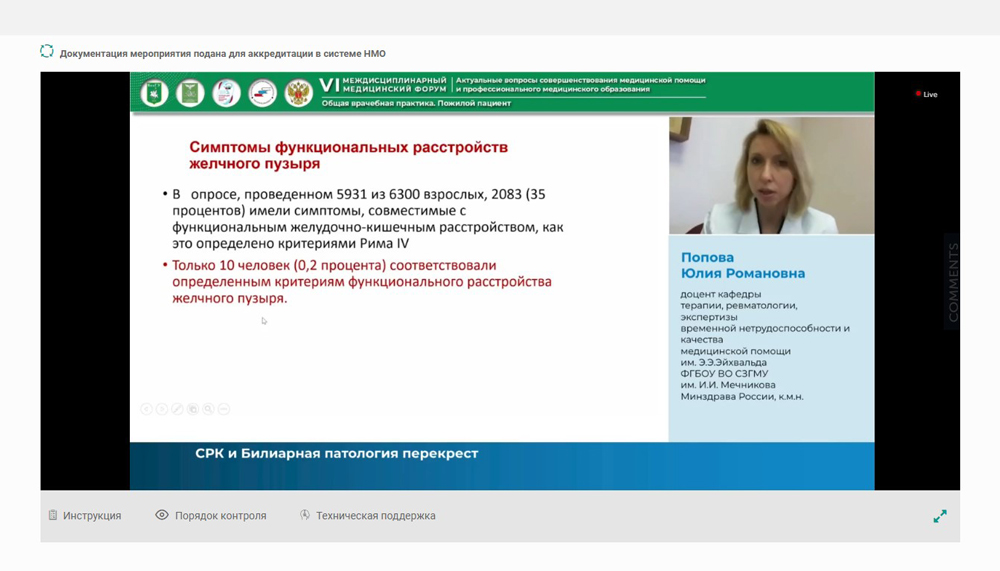Click the next slide arrow on the slide toolbar
This screenshot has width=1000, height=571.
161,409
